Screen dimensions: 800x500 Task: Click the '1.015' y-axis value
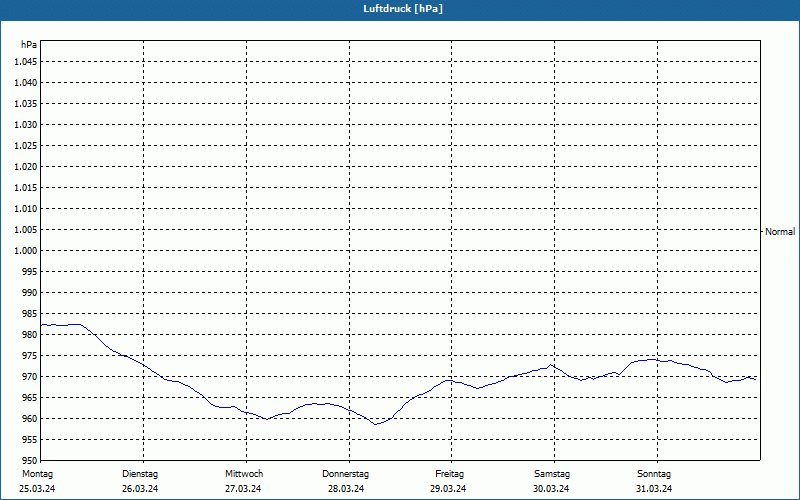click(x=26, y=188)
